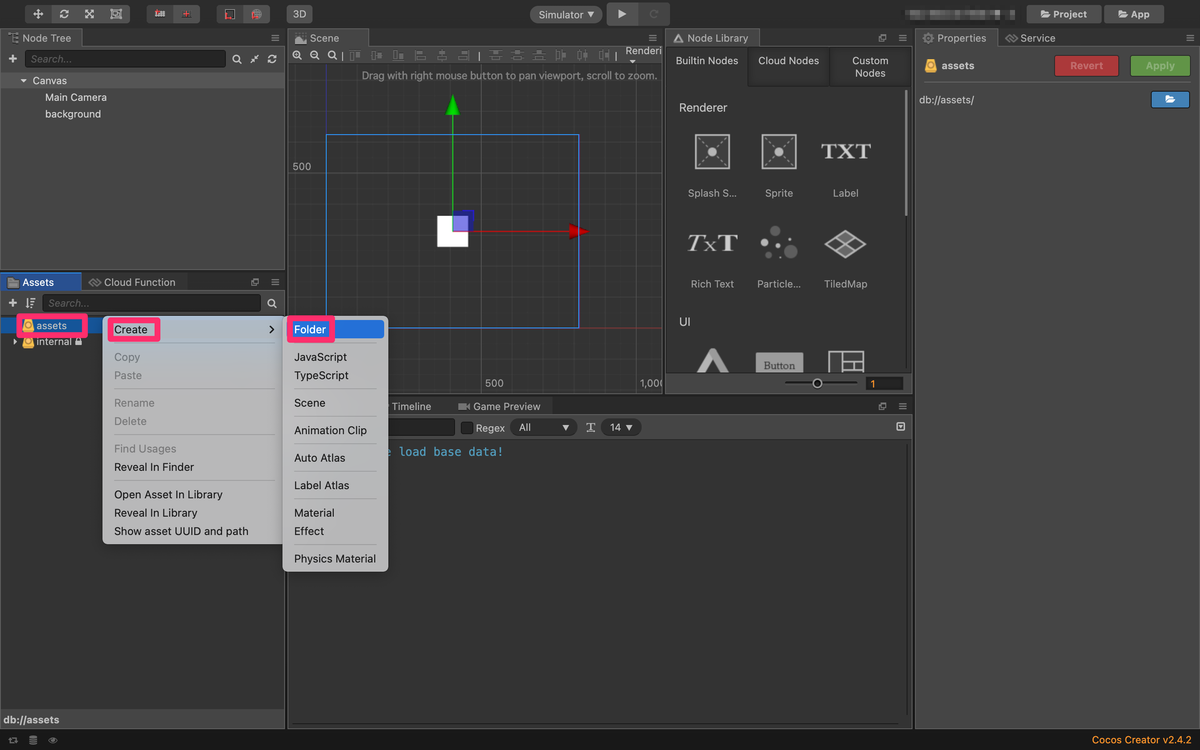Select the Rich Text node thumbnail

pos(712,243)
